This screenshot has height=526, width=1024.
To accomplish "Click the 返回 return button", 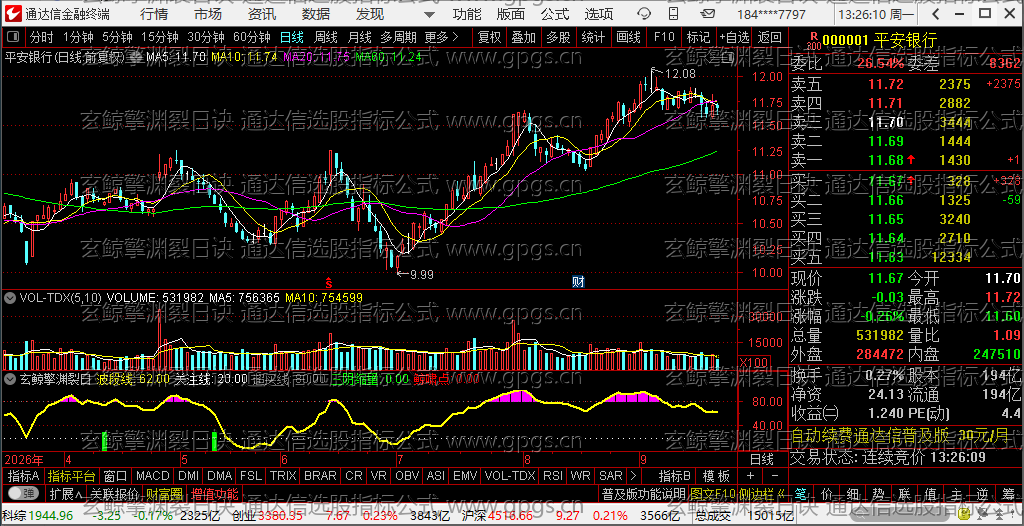I will point(771,37).
